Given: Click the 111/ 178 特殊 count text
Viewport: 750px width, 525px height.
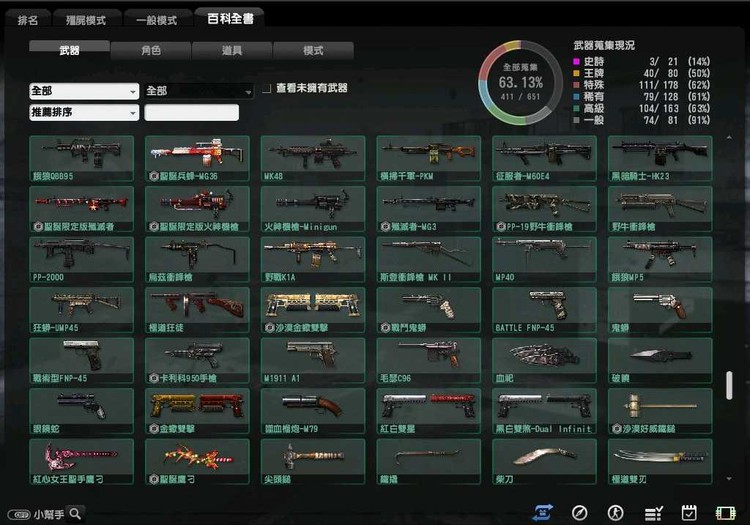Looking at the screenshot, I should point(658,85).
